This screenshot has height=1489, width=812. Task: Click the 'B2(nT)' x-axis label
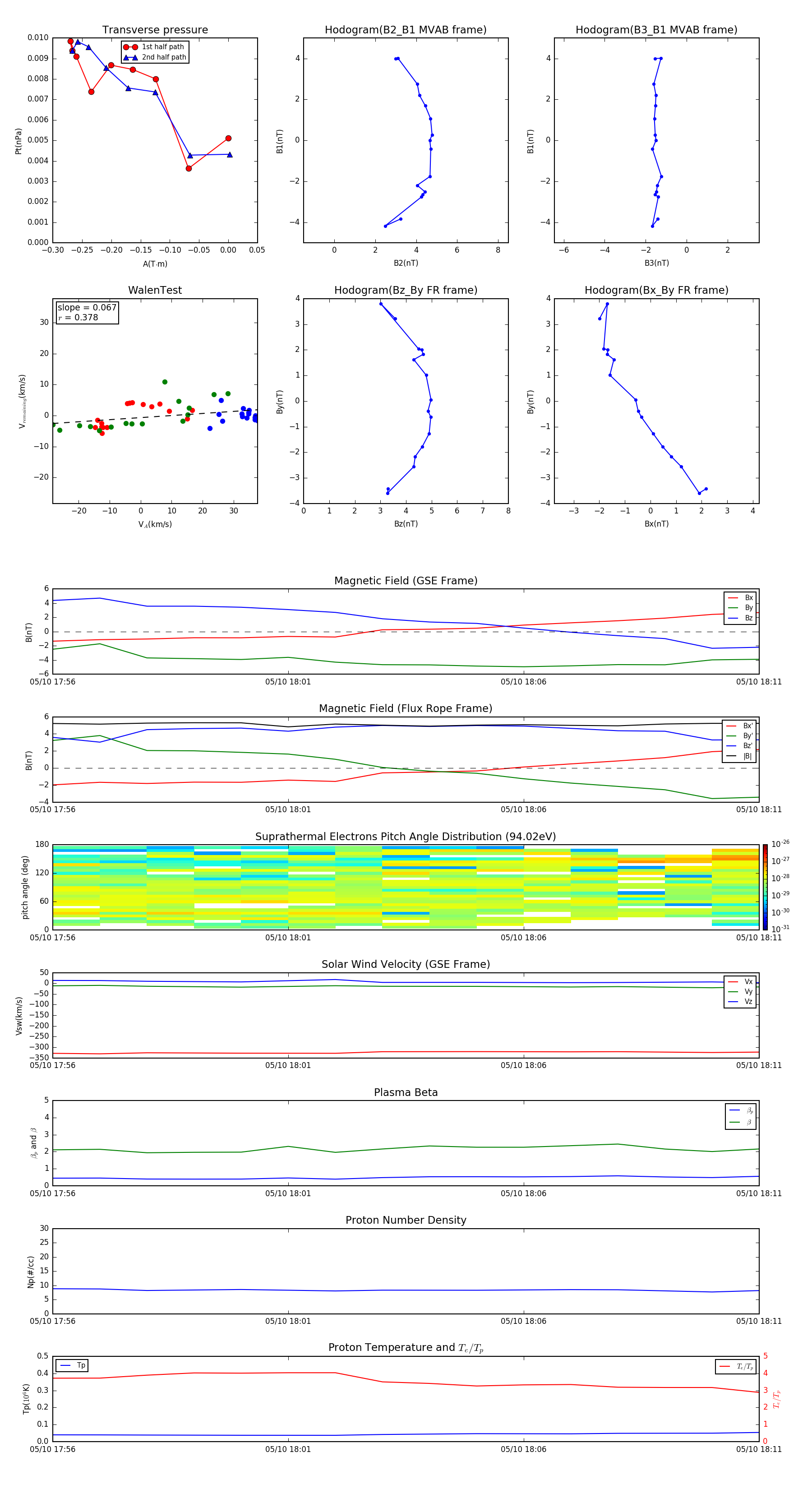[x=406, y=263]
